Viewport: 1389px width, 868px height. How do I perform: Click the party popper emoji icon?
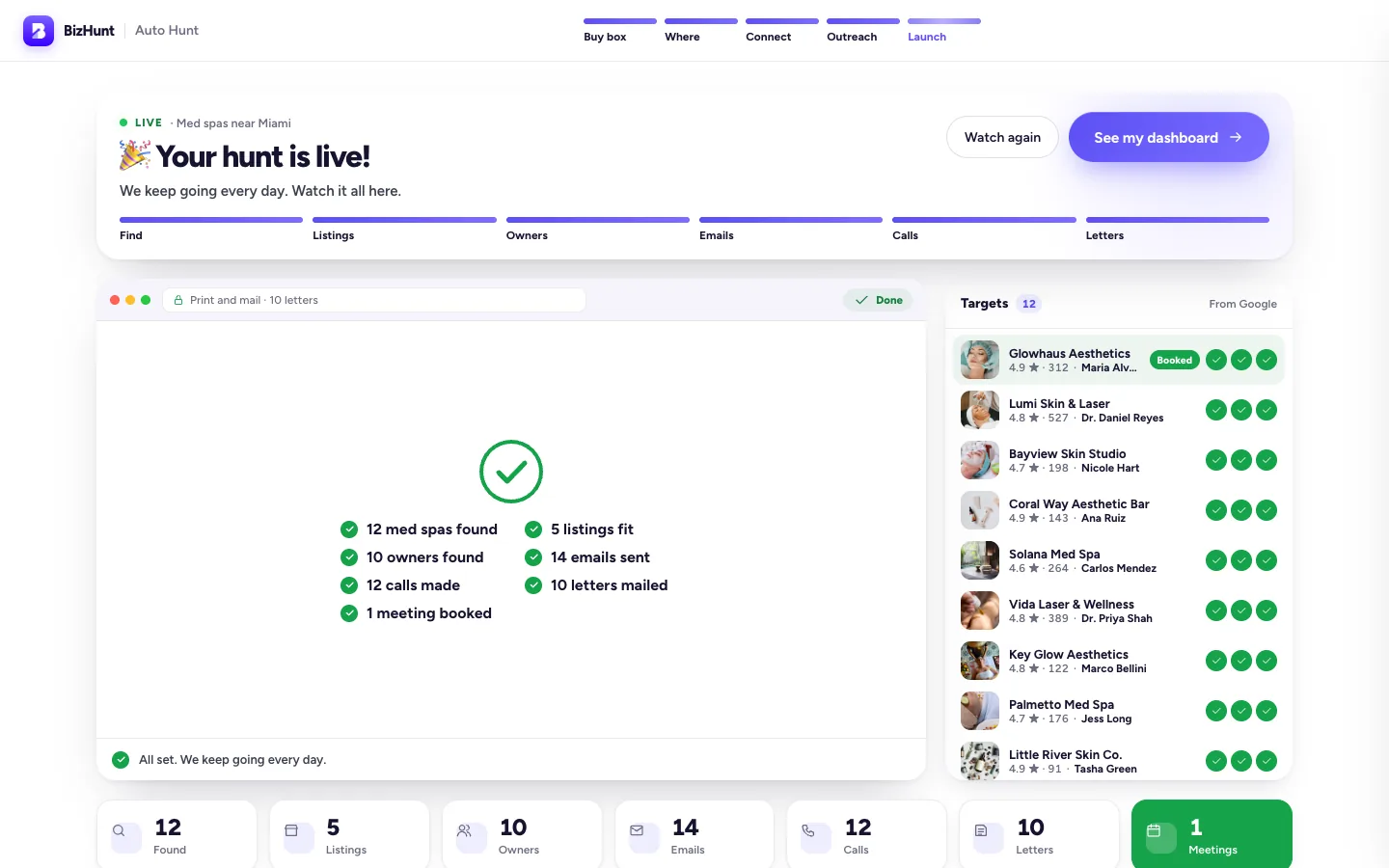[x=135, y=155]
